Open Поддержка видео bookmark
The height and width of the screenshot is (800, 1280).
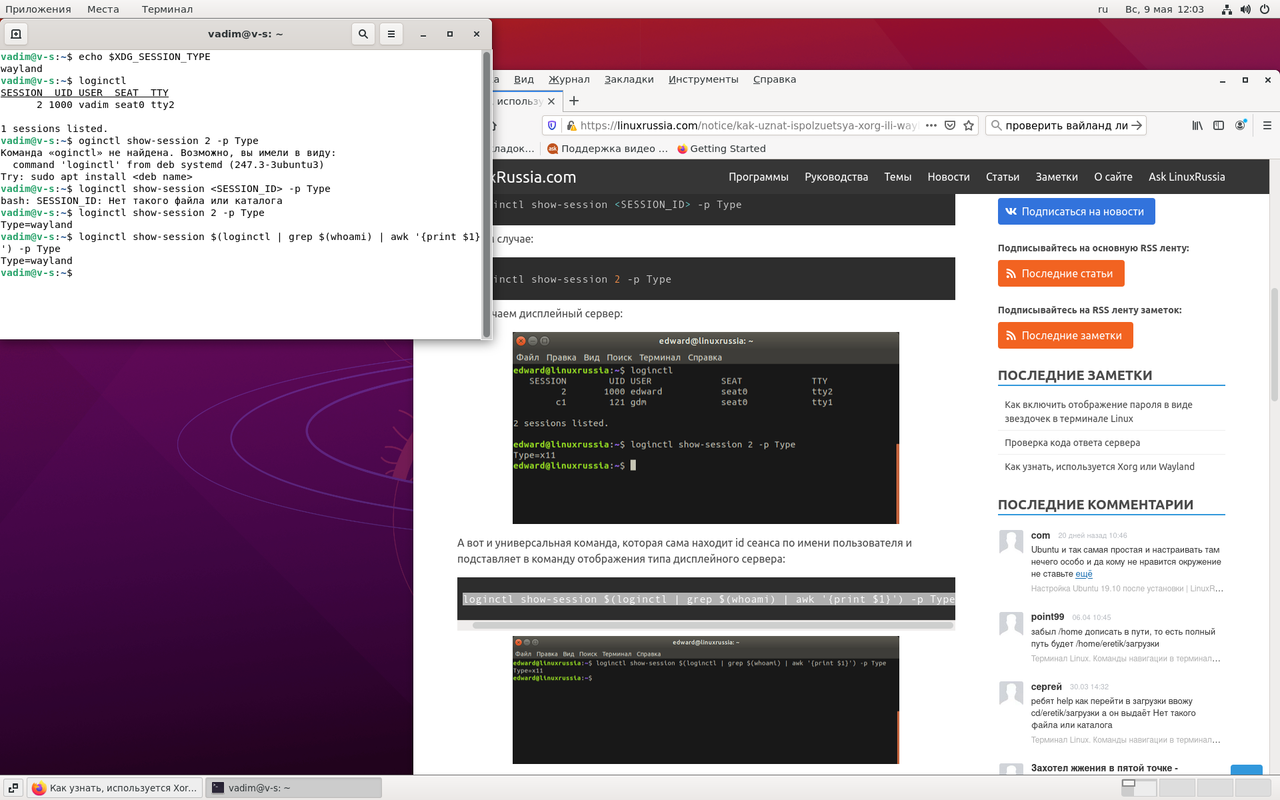point(607,149)
